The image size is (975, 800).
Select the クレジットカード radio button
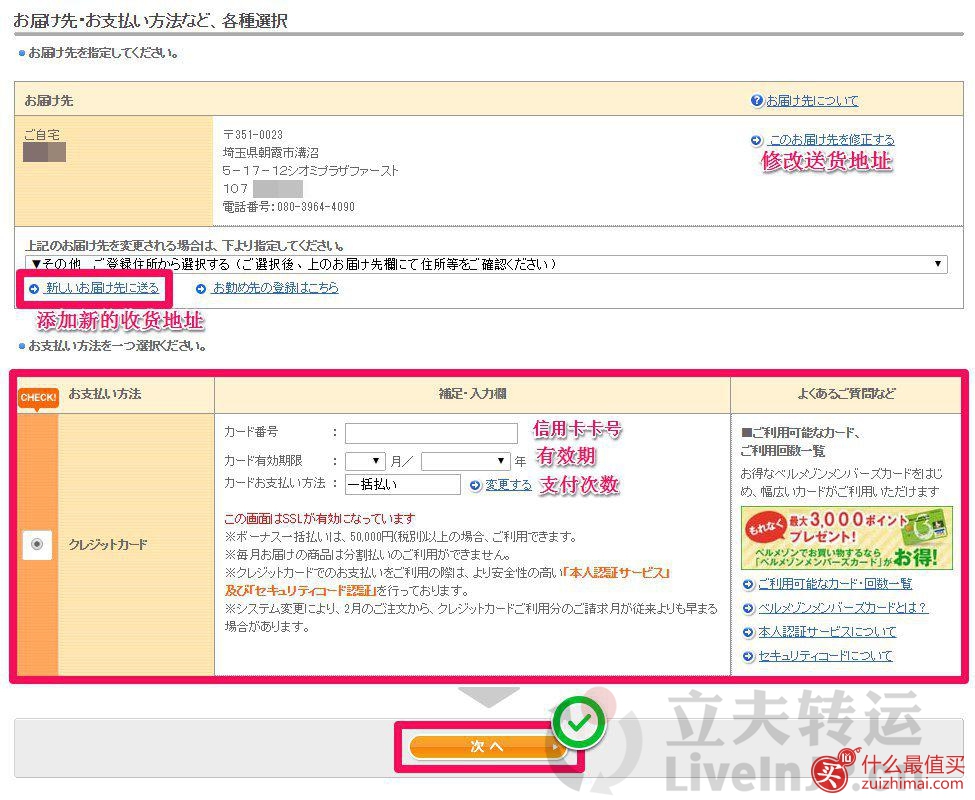coord(37,545)
